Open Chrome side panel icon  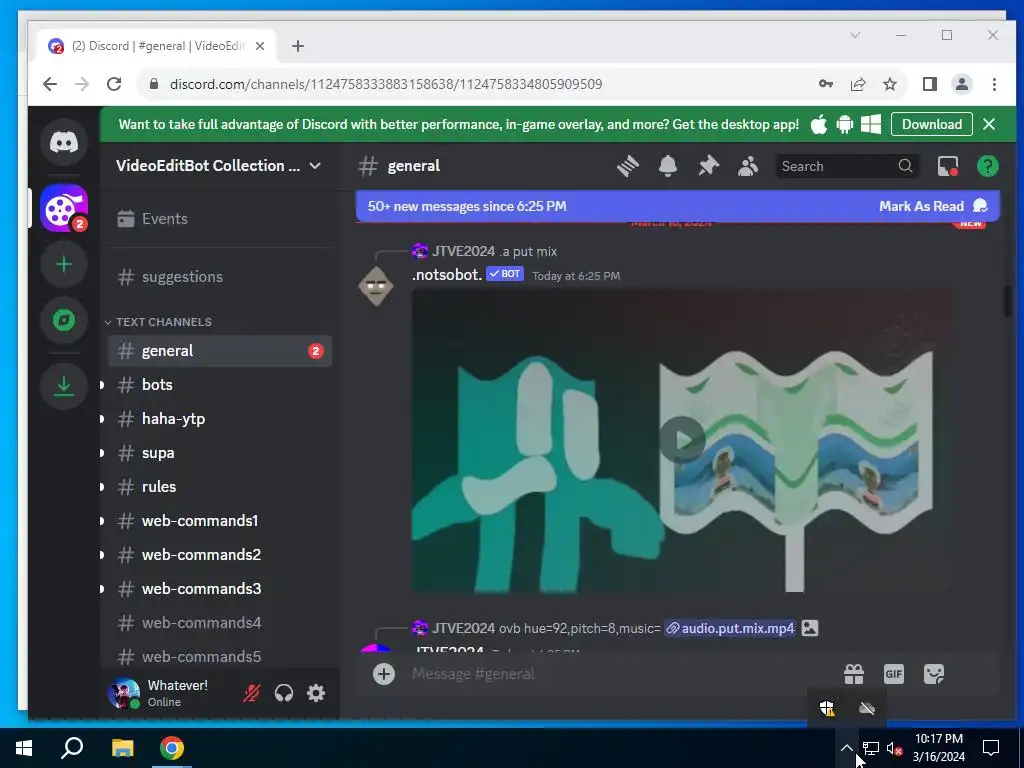click(929, 84)
